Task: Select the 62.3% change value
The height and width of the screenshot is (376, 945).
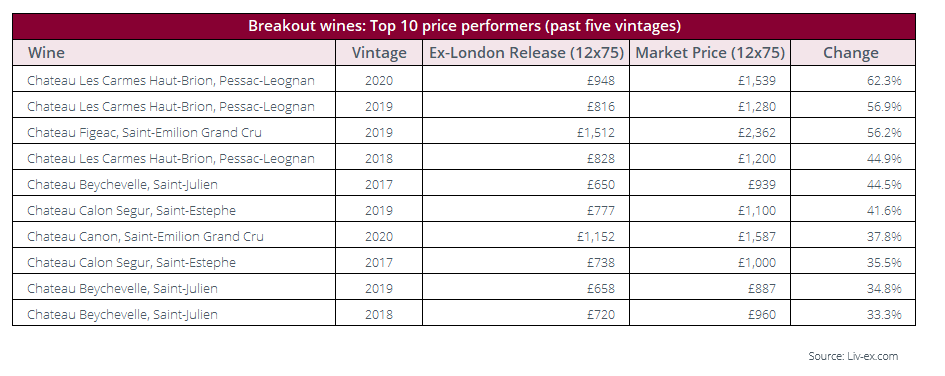Action: (x=884, y=81)
